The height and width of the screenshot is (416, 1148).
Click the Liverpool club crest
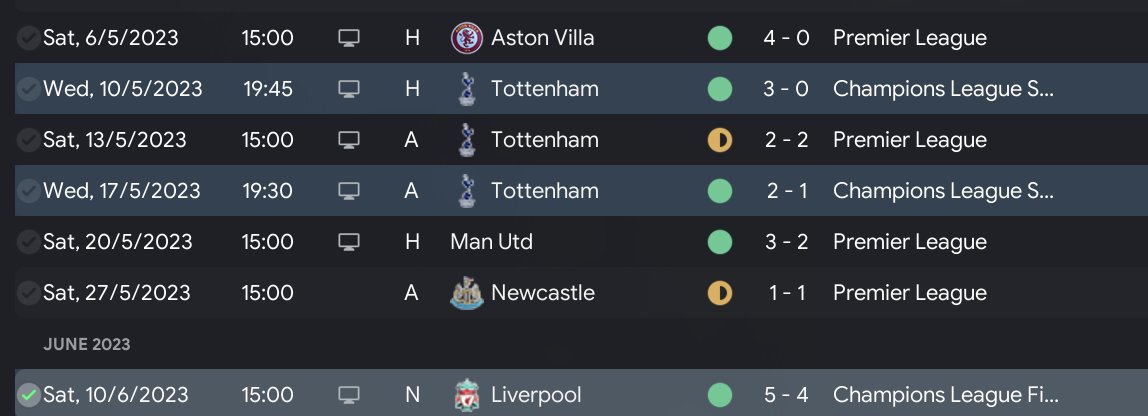pos(465,395)
